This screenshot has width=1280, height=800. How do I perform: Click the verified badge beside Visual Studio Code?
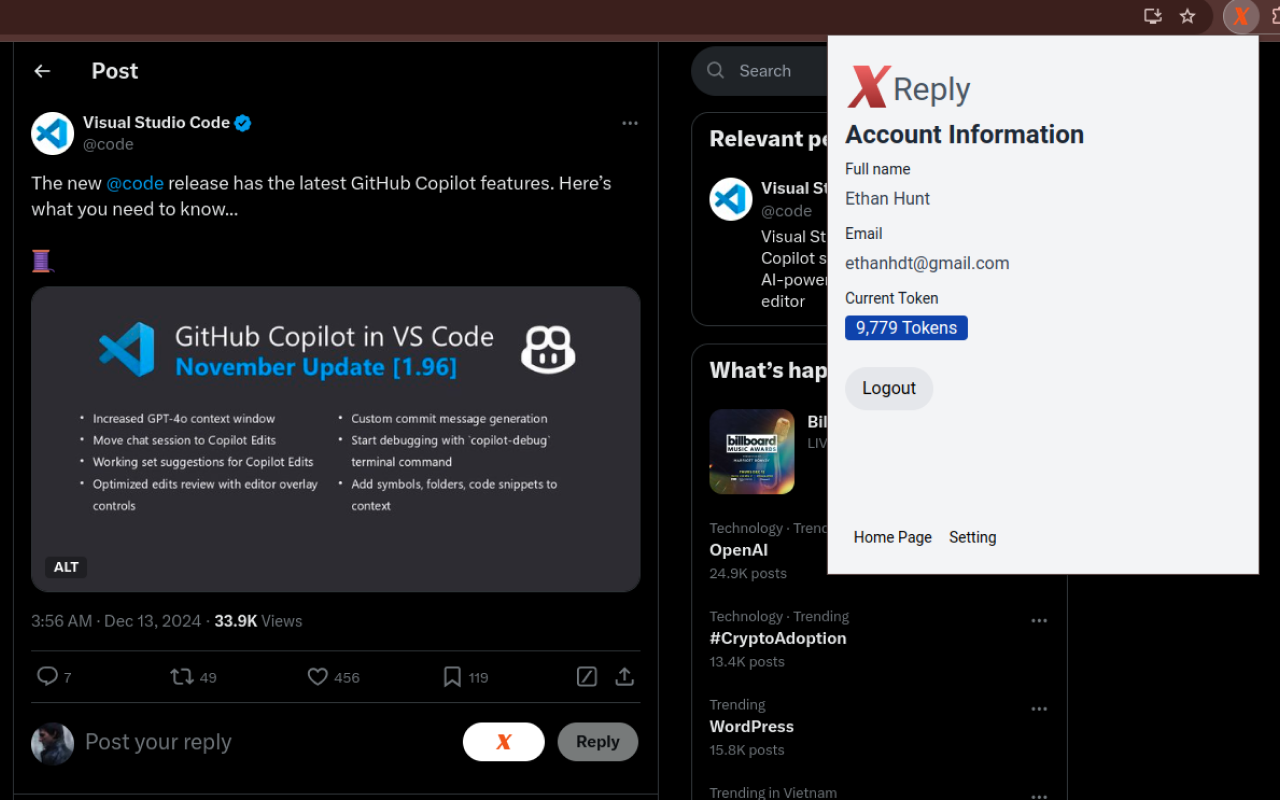pyautogui.click(x=243, y=123)
